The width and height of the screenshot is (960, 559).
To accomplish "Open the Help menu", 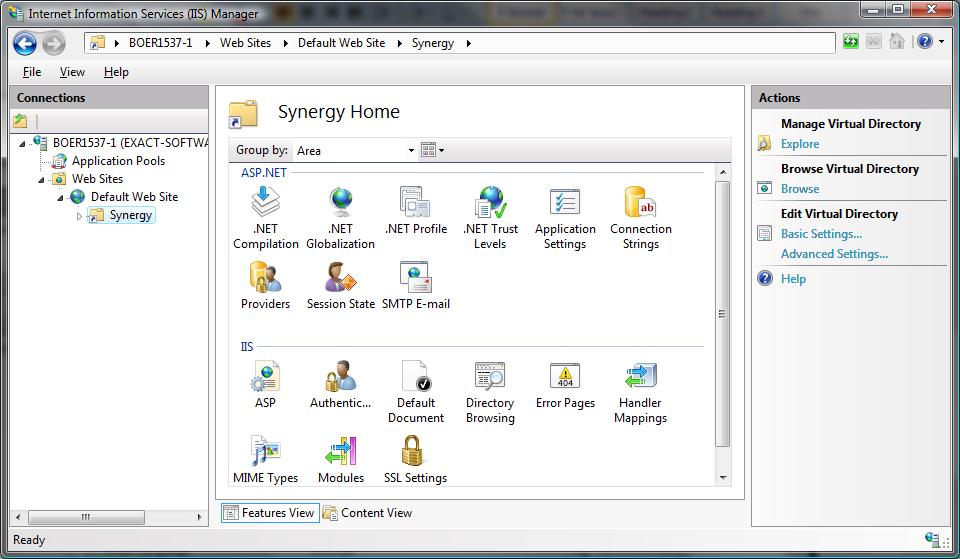I will (x=116, y=72).
